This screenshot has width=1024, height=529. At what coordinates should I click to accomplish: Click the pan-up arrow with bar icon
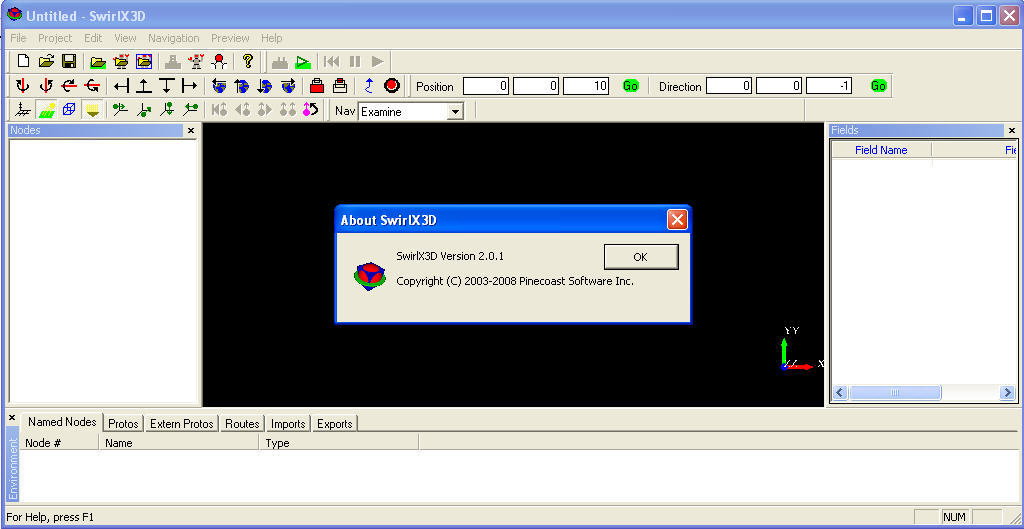[144, 86]
